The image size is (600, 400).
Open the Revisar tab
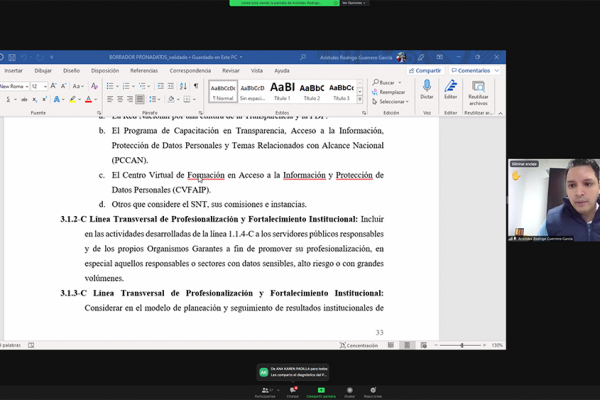coord(231,71)
